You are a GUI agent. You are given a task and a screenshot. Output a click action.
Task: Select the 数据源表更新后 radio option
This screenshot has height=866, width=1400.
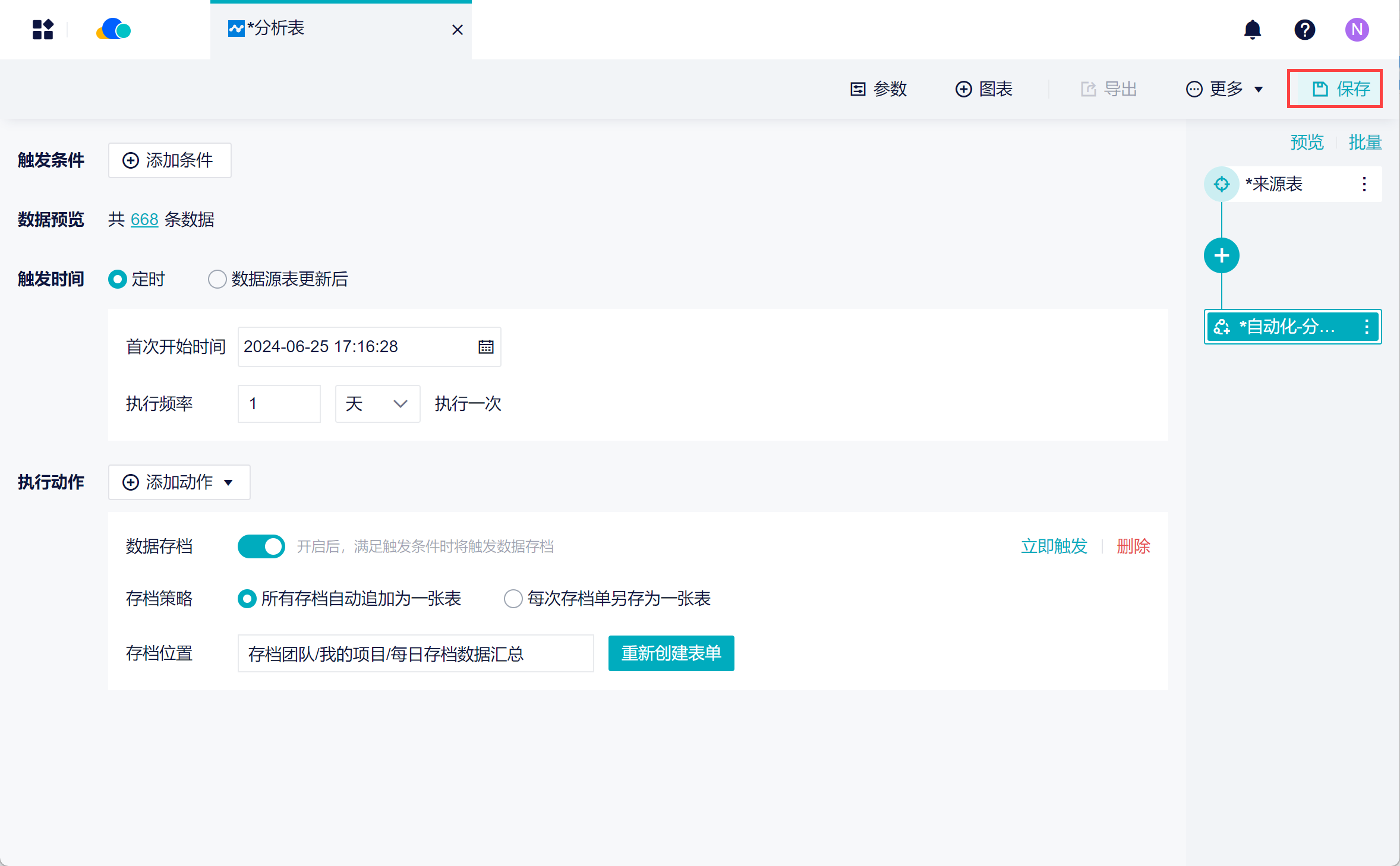point(217,279)
